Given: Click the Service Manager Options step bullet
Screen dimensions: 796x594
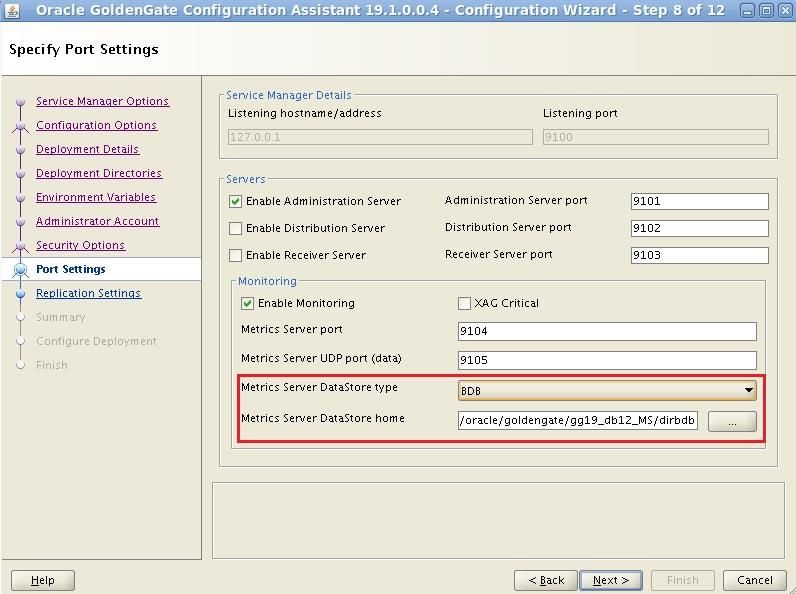Looking at the screenshot, I should point(20,102).
